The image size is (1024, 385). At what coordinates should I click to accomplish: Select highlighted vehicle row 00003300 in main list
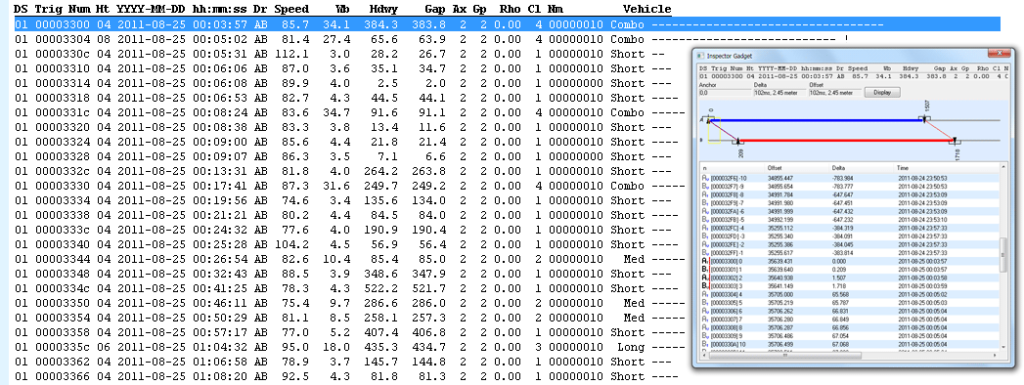[506, 24]
